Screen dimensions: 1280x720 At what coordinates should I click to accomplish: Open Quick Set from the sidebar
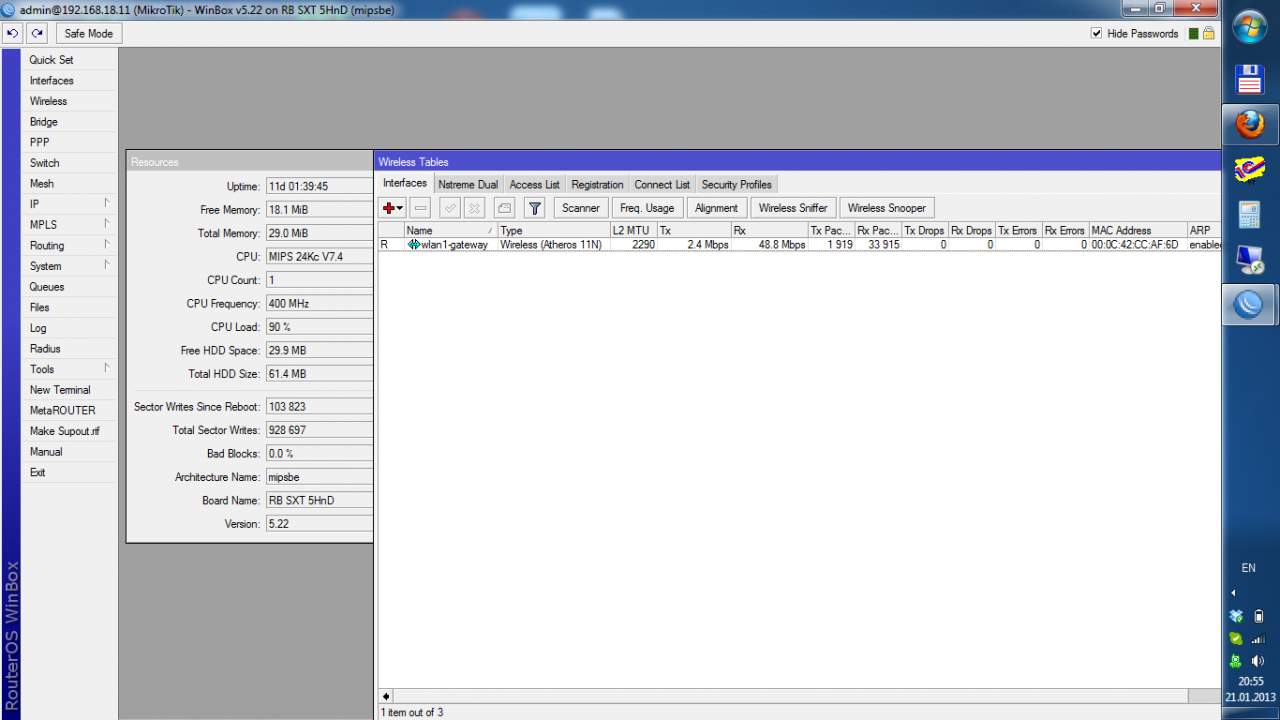[x=51, y=60]
